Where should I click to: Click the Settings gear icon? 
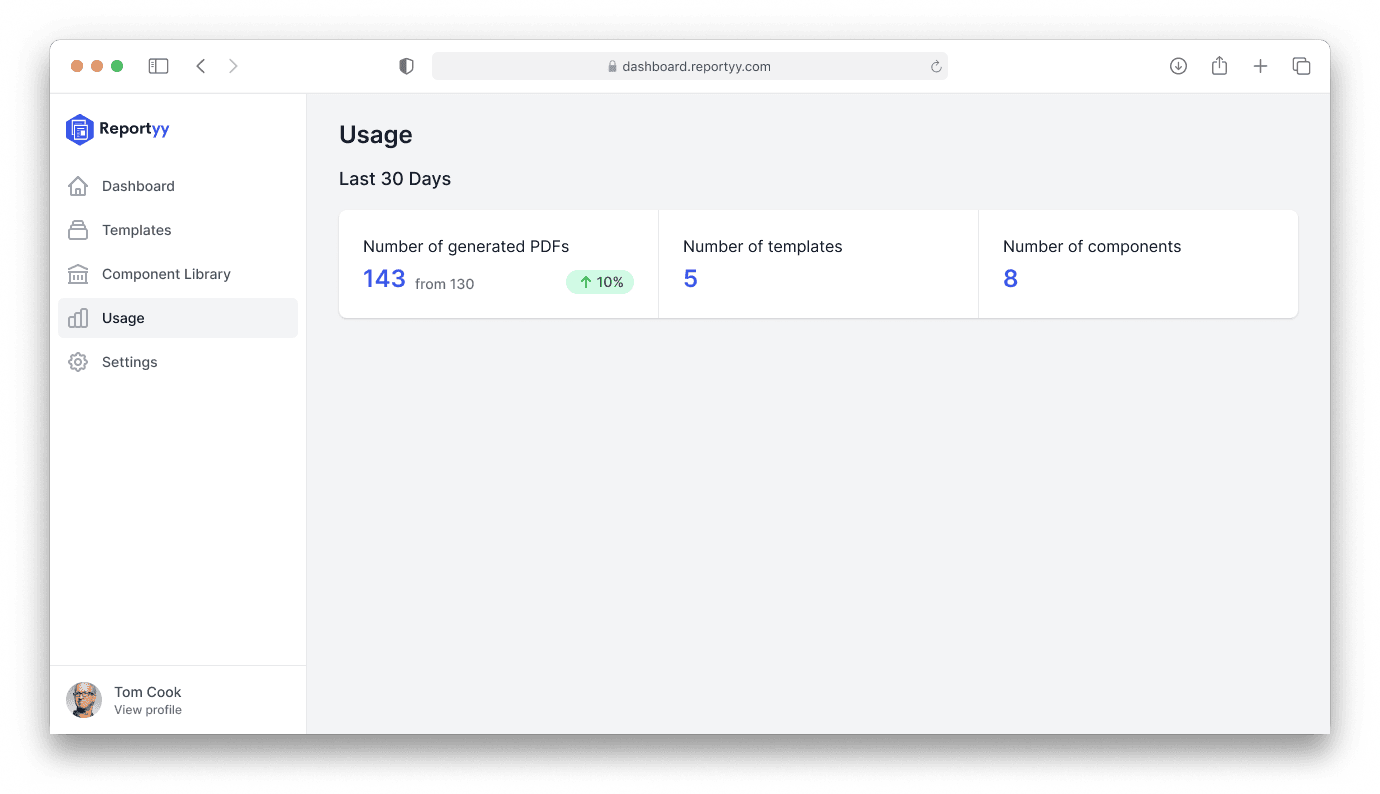pyautogui.click(x=78, y=362)
